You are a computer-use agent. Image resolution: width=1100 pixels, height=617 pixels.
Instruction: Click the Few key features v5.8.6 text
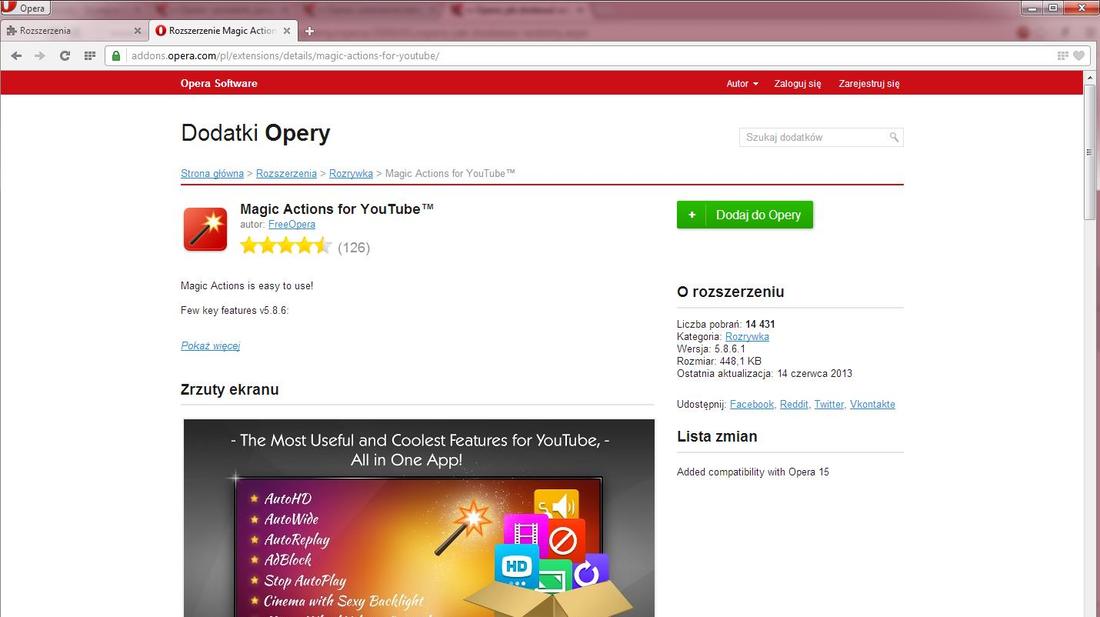click(x=234, y=311)
